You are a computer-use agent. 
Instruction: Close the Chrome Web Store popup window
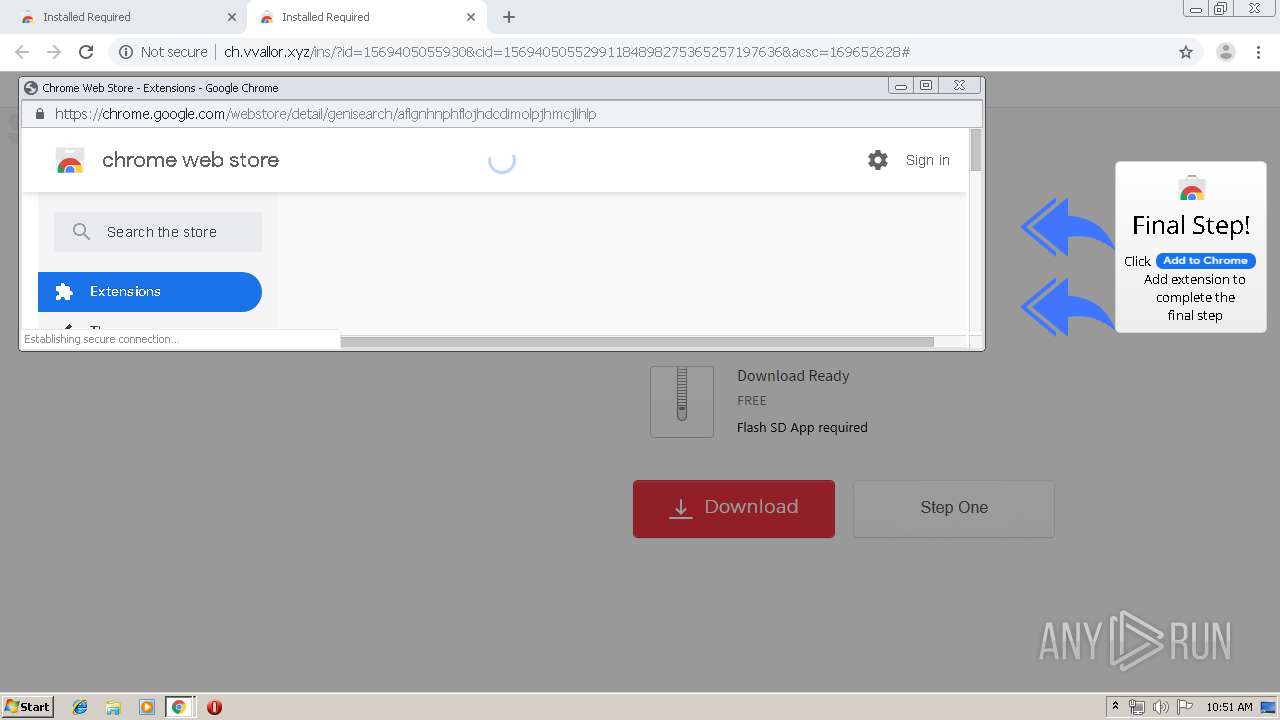pos(959,86)
